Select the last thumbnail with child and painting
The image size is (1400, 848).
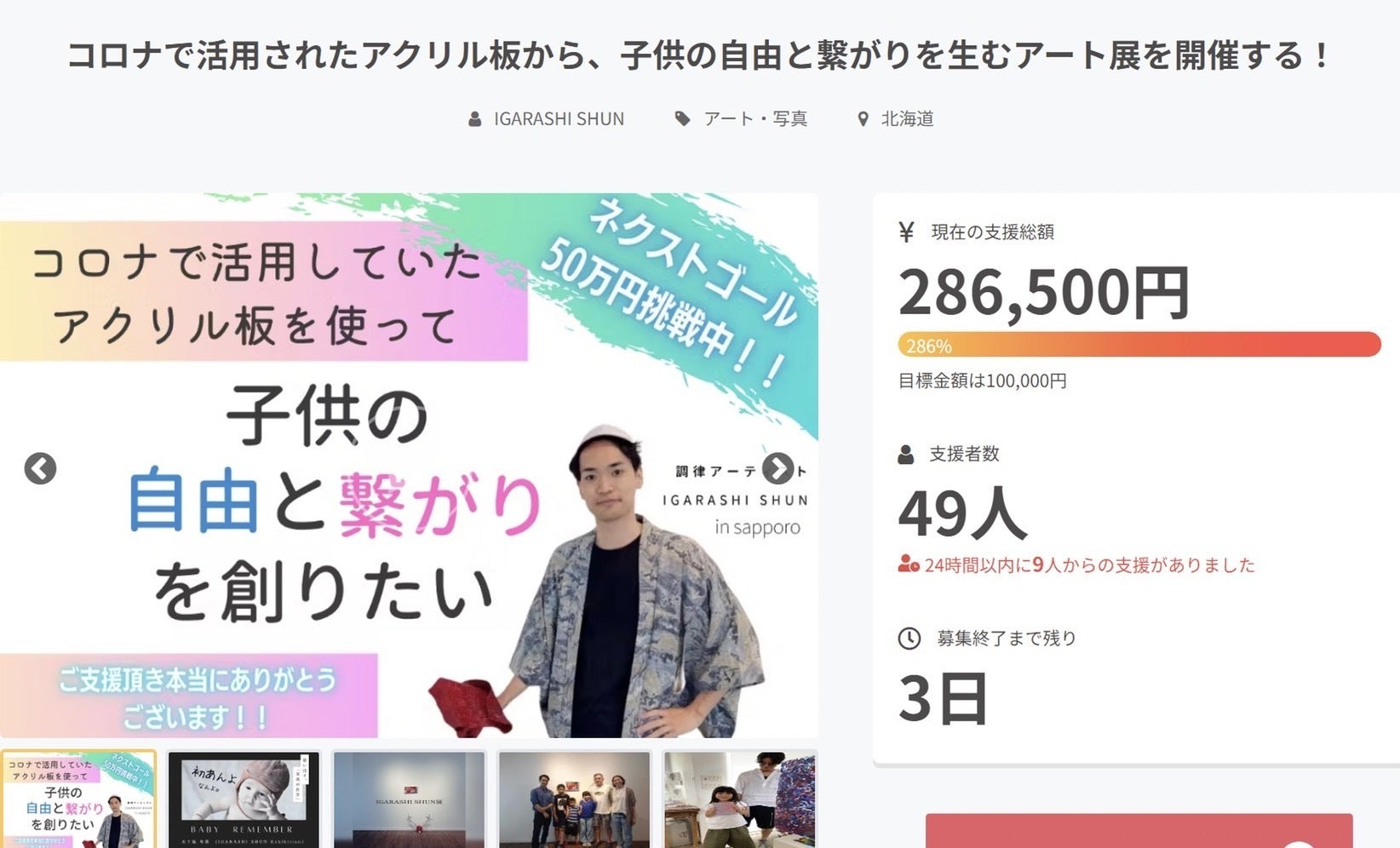[x=740, y=799]
